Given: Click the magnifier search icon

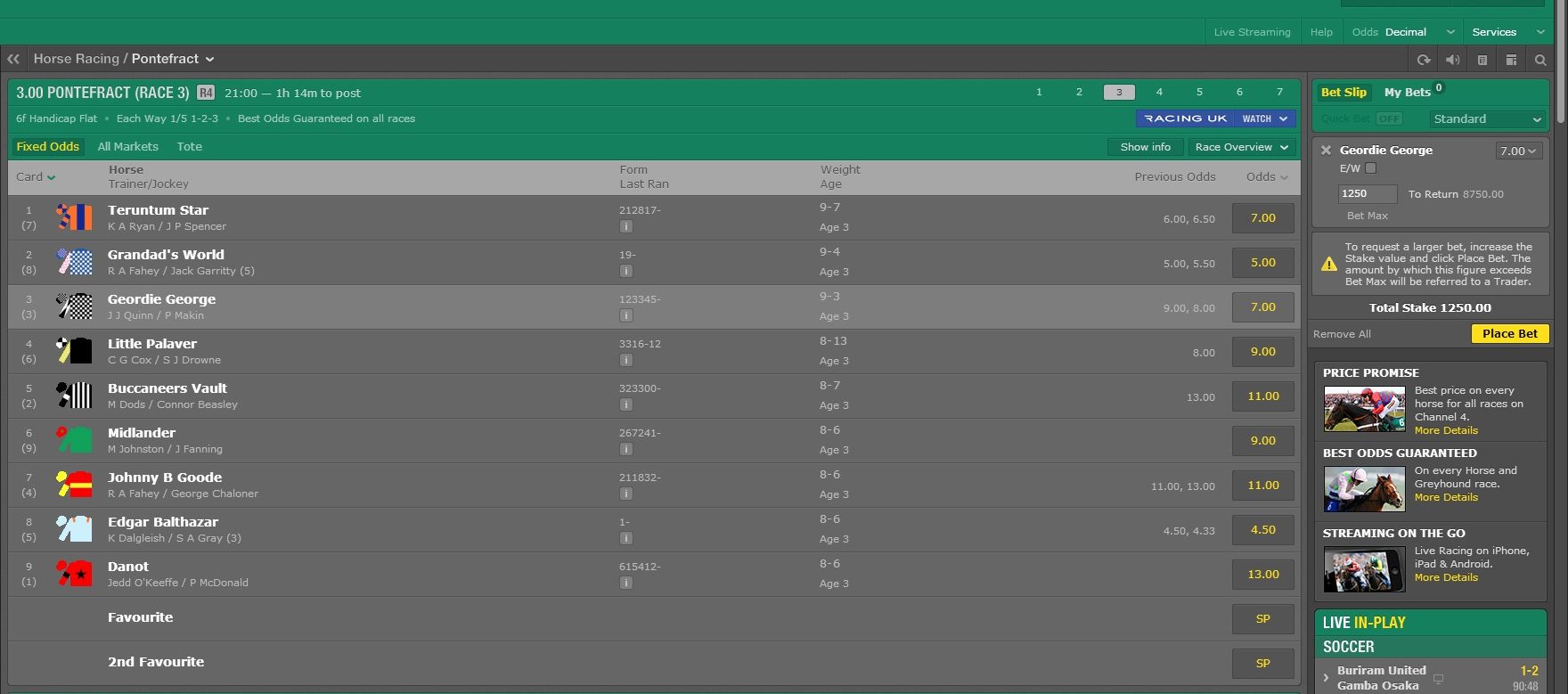Looking at the screenshot, I should pyautogui.click(x=1540, y=60).
